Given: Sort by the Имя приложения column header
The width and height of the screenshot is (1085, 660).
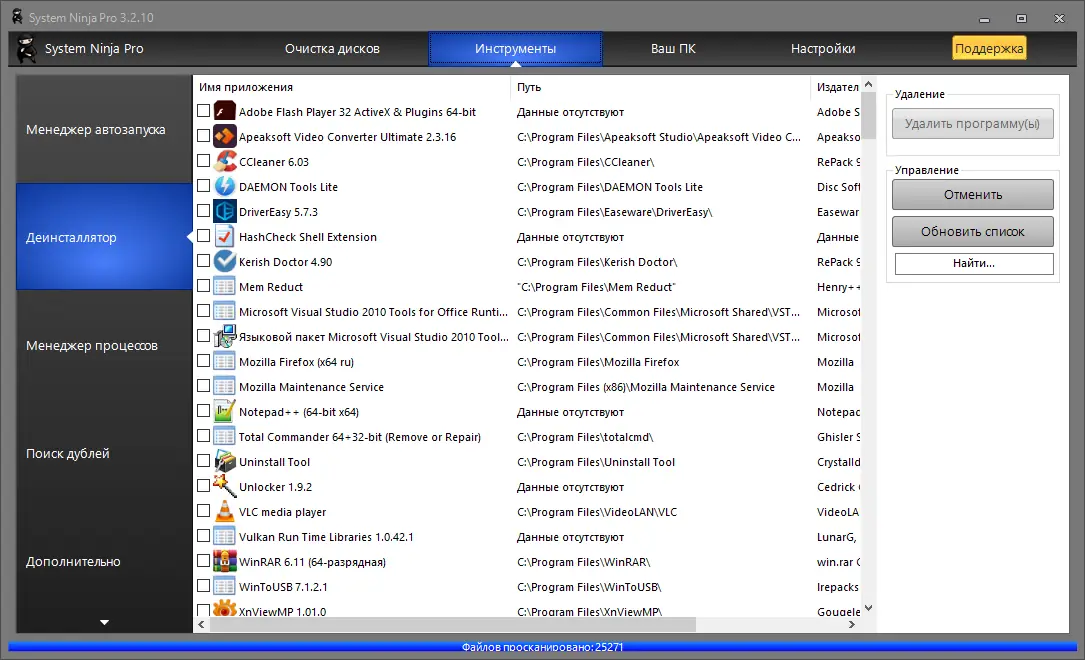Looking at the screenshot, I should (352, 87).
